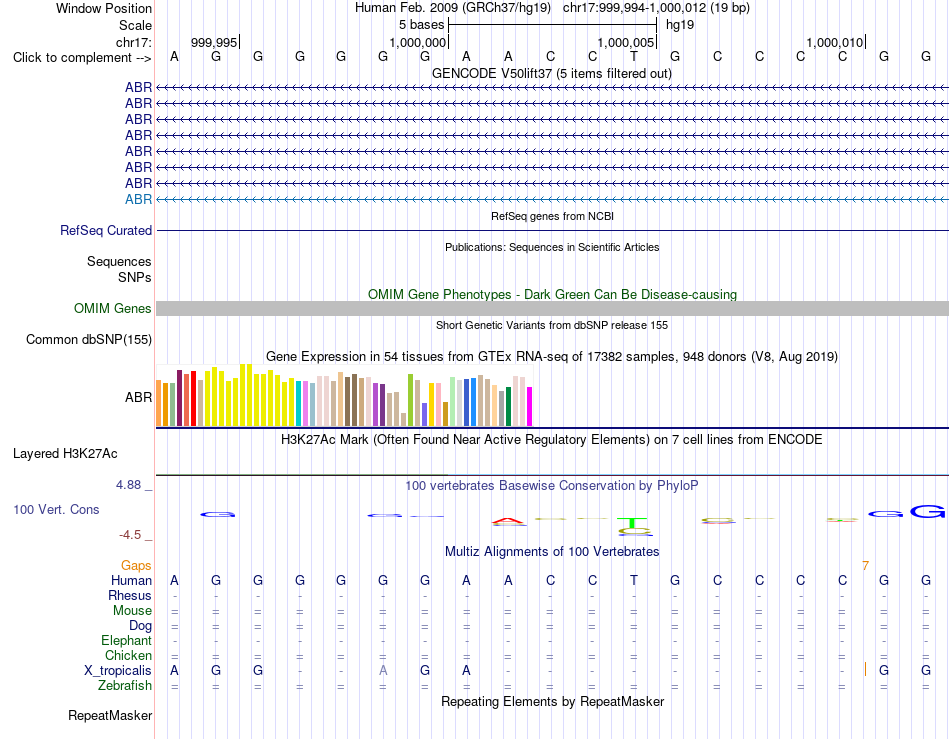This screenshot has width=950, height=739.
Task: Click the 'RefSeq genes from NCBI' title
Action: (553, 216)
